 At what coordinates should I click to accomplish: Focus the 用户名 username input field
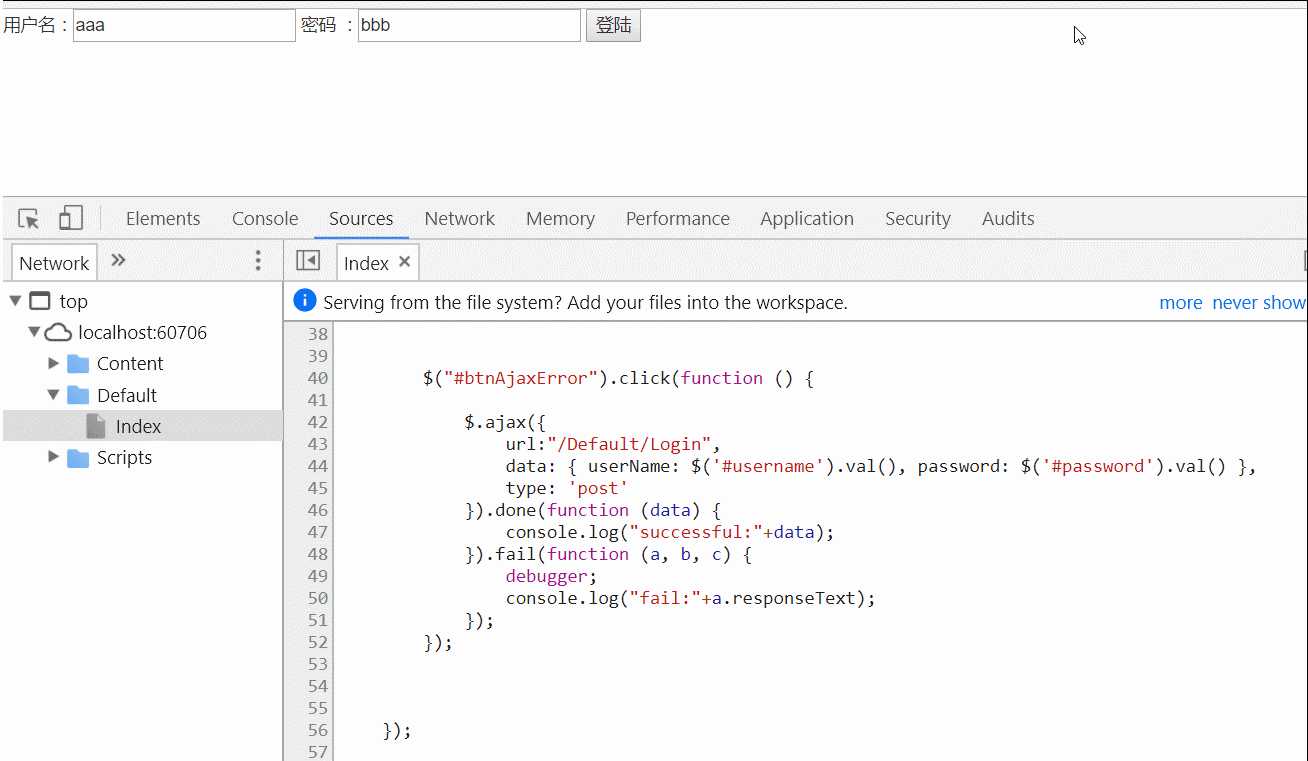184,25
